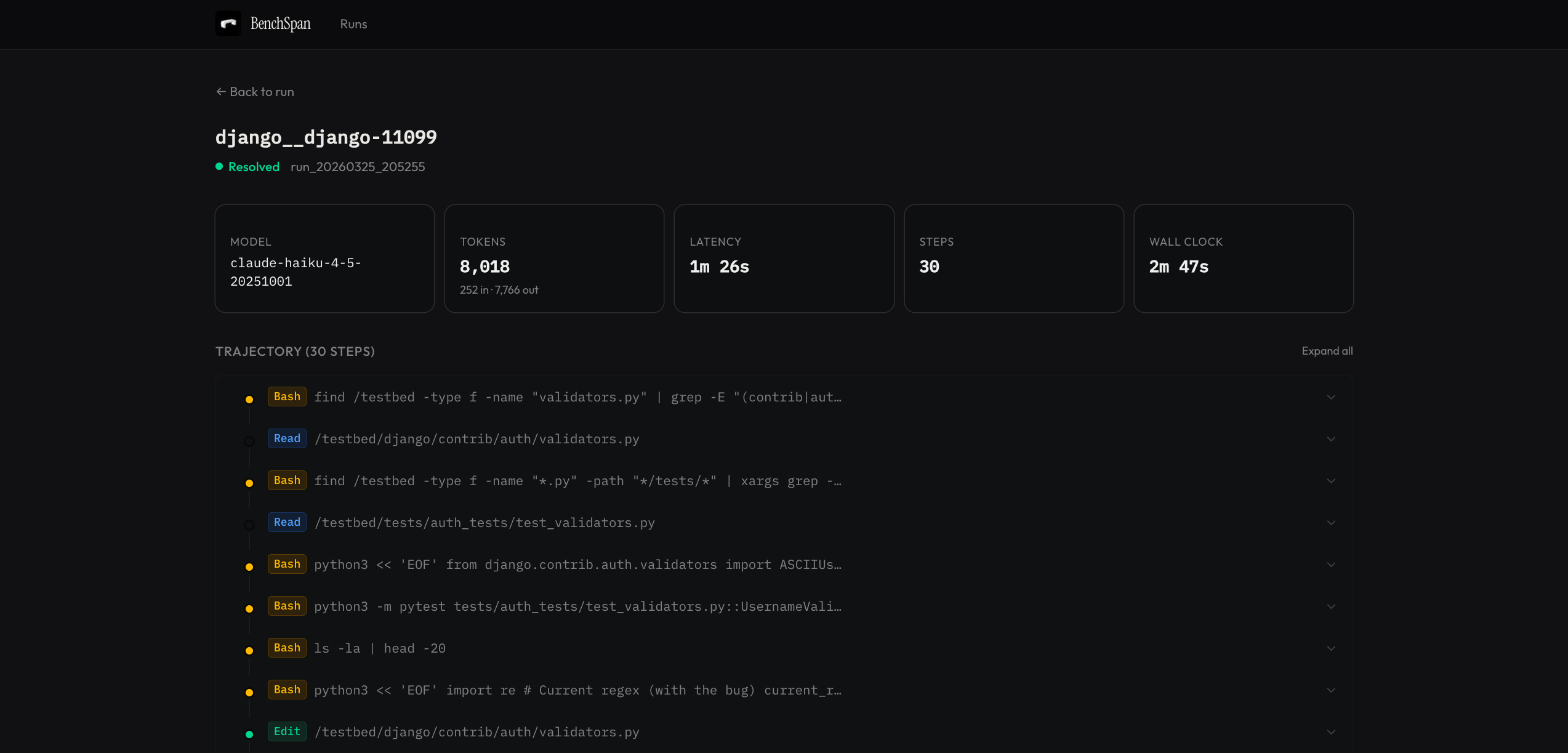Select the run_20260325_205255 run ID text
The image size is (1568, 753).
[358, 167]
